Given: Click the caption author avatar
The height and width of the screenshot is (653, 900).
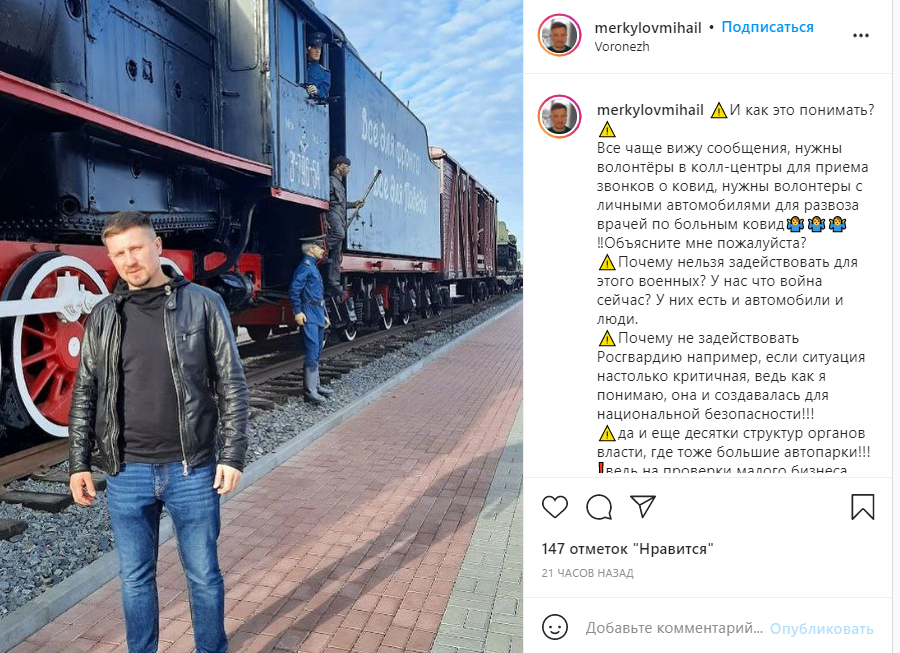Looking at the screenshot, I should click(559, 116).
